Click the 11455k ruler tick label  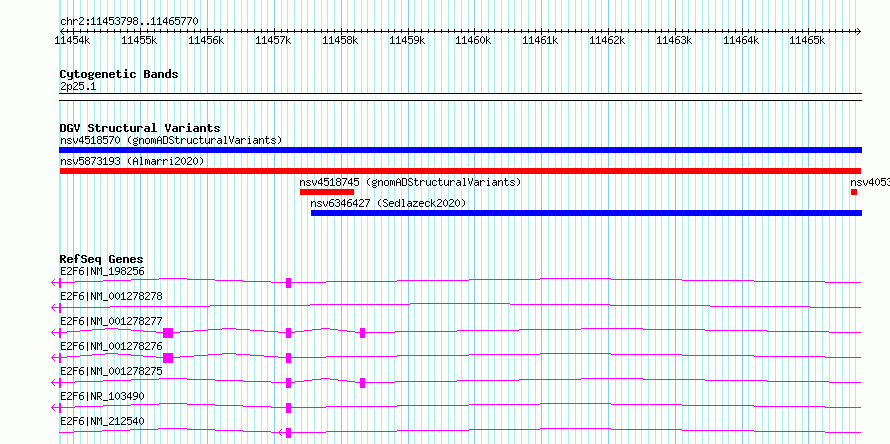click(x=139, y=40)
